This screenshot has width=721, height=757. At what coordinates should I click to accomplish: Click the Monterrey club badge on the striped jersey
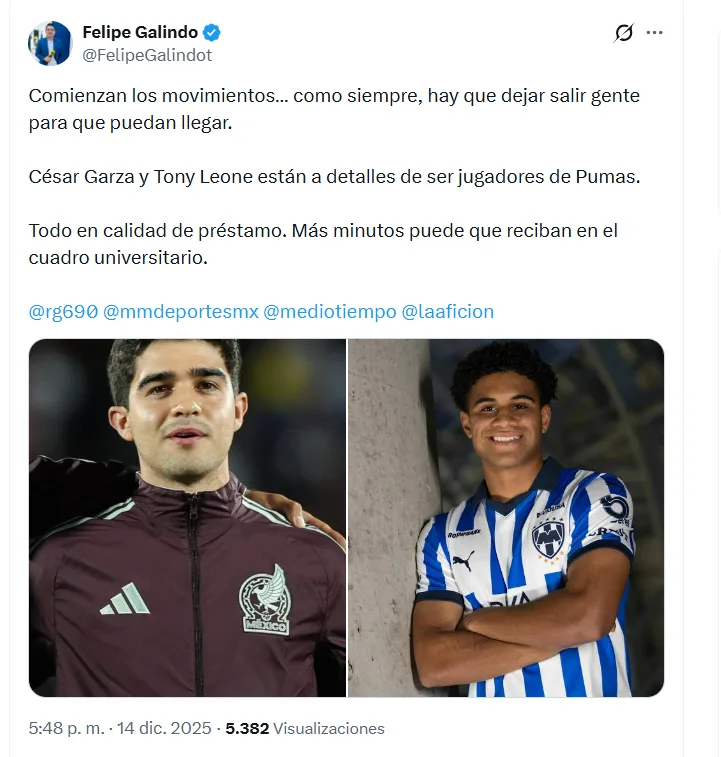(548, 539)
